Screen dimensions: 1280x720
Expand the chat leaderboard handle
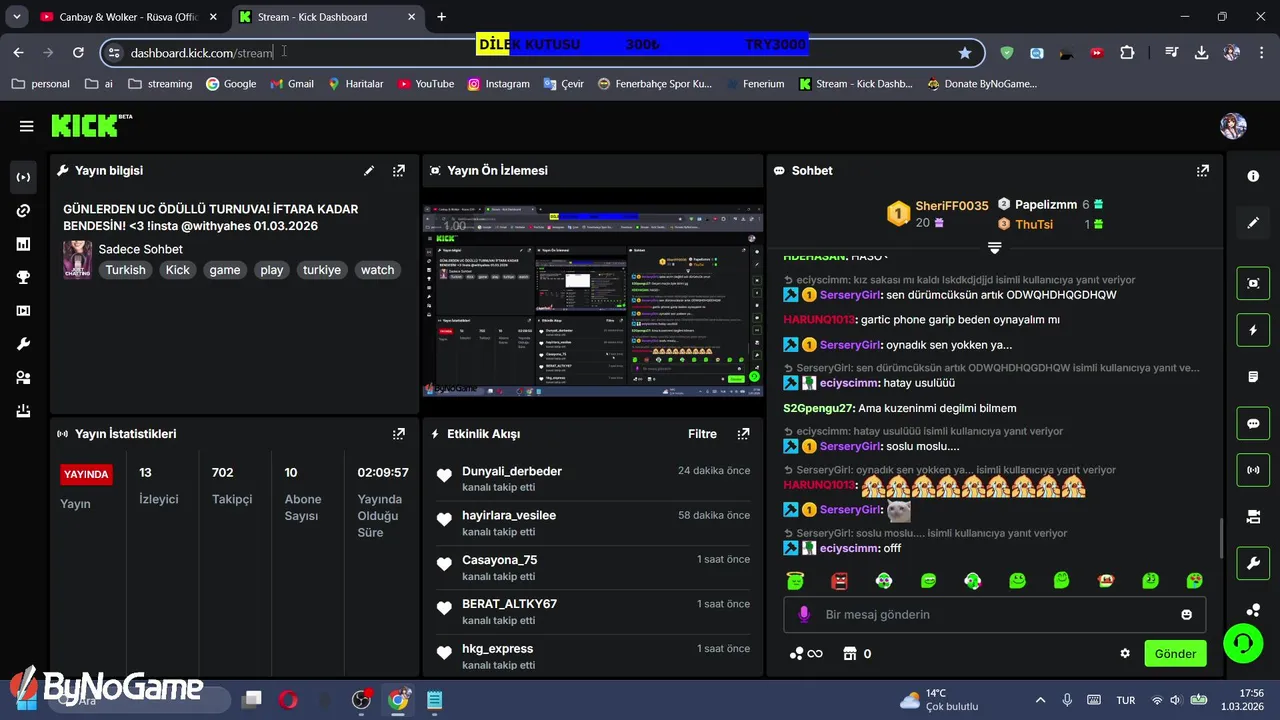(x=994, y=247)
